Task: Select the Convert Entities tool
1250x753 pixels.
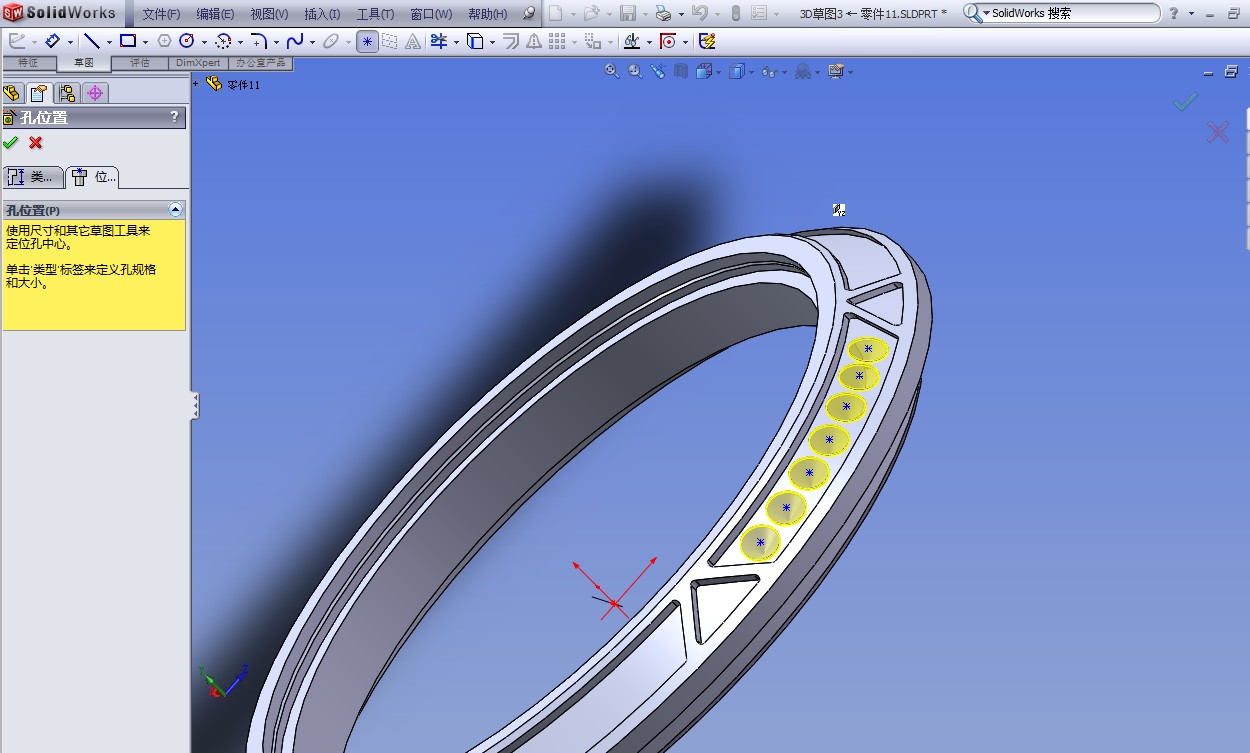Action: tap(476, 41)
